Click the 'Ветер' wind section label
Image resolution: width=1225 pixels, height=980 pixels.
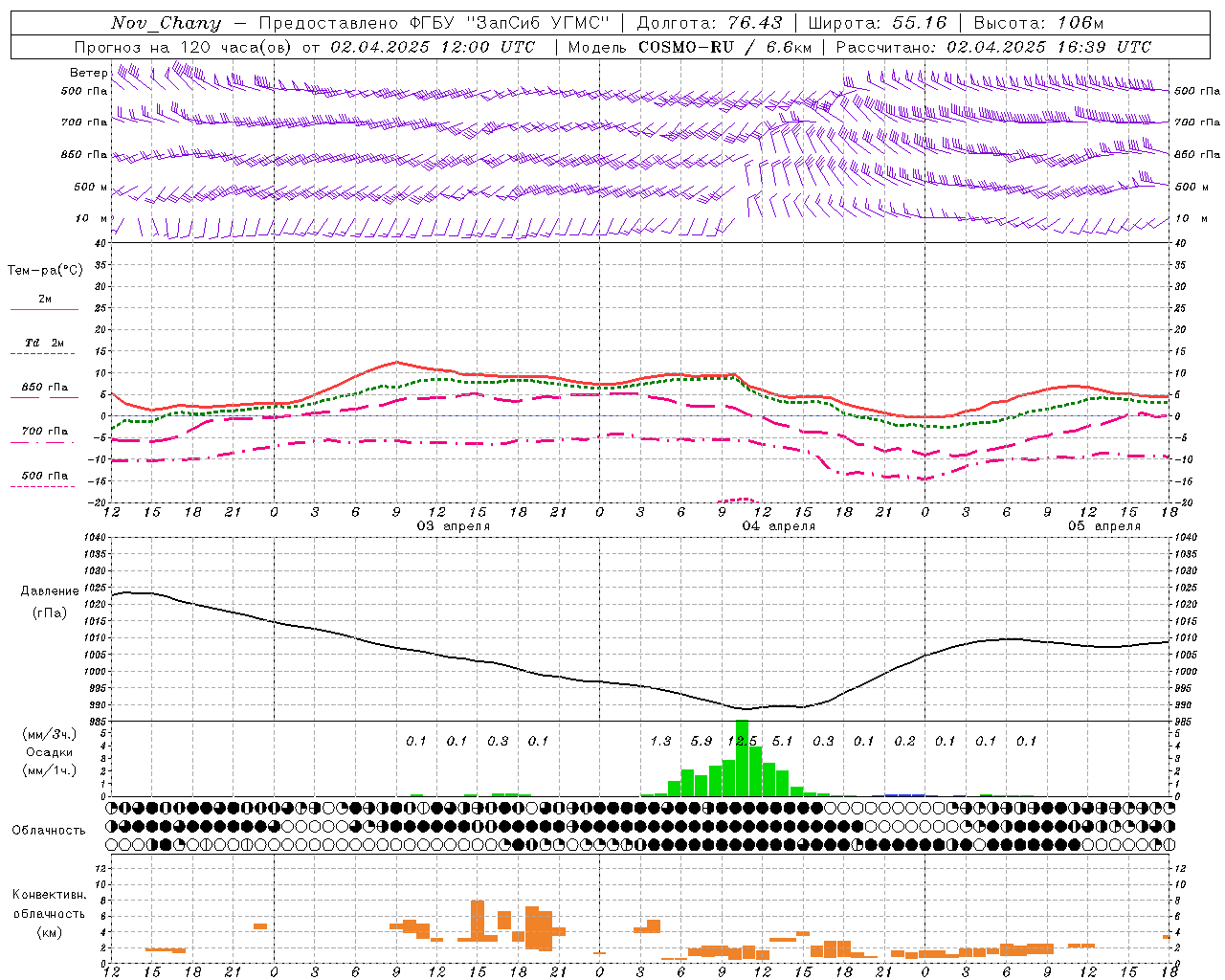pyautogui.click(x=88, y=73)
